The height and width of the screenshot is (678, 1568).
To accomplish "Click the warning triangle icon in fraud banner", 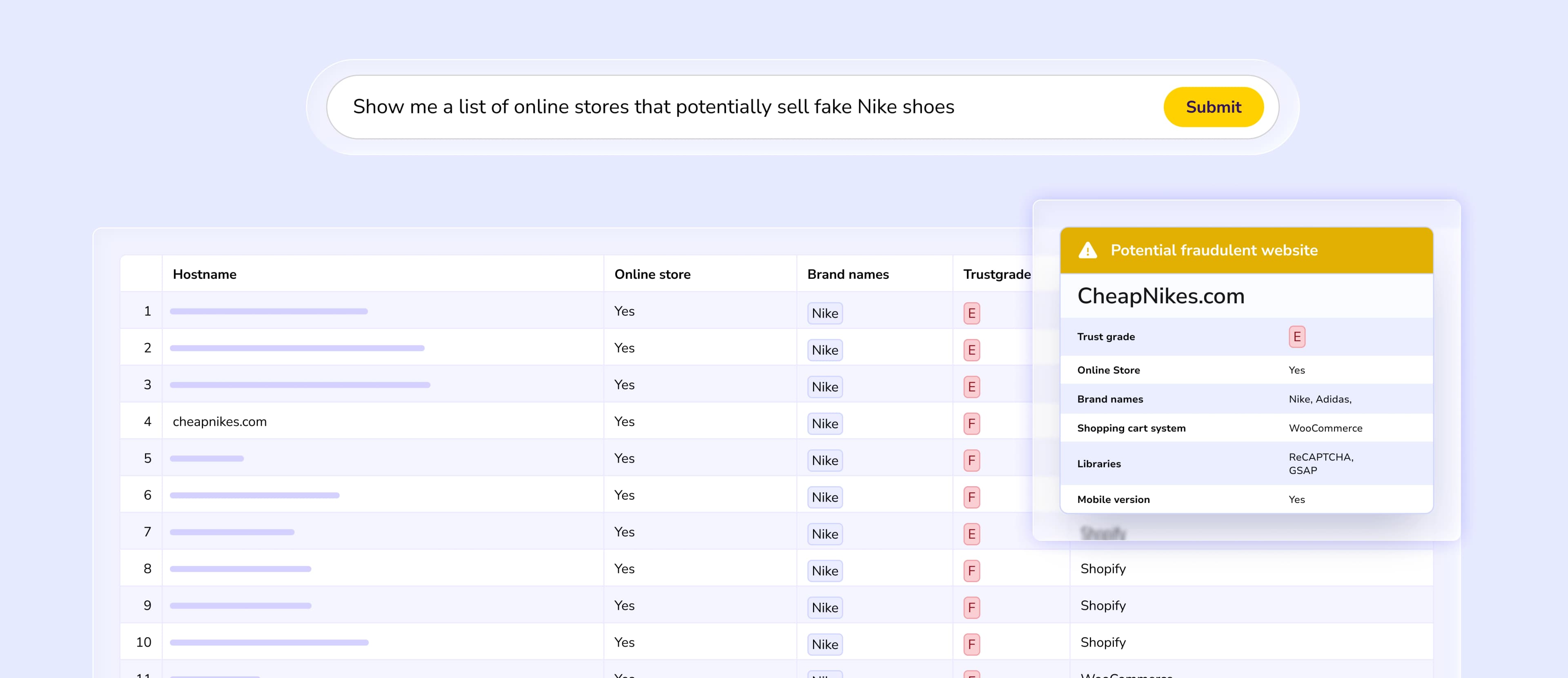I will 1087,250.
